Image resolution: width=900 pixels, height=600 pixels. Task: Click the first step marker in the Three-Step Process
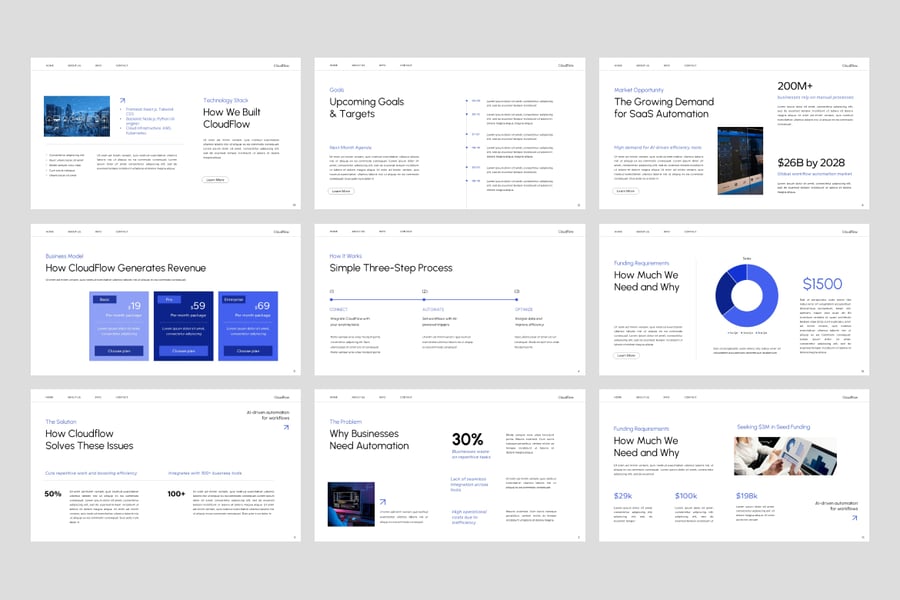point(331,299)
